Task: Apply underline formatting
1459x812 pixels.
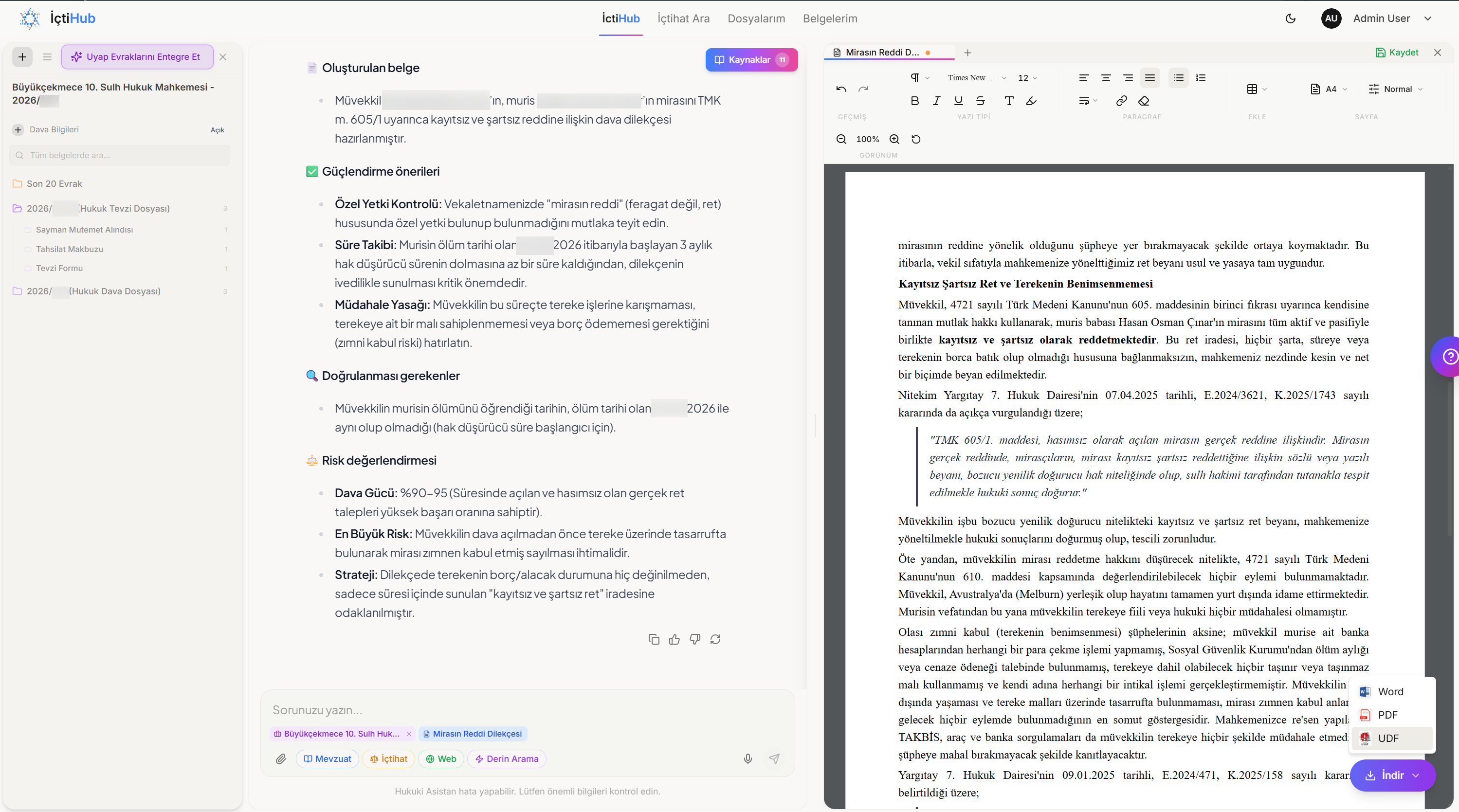Action: [958, 101]
